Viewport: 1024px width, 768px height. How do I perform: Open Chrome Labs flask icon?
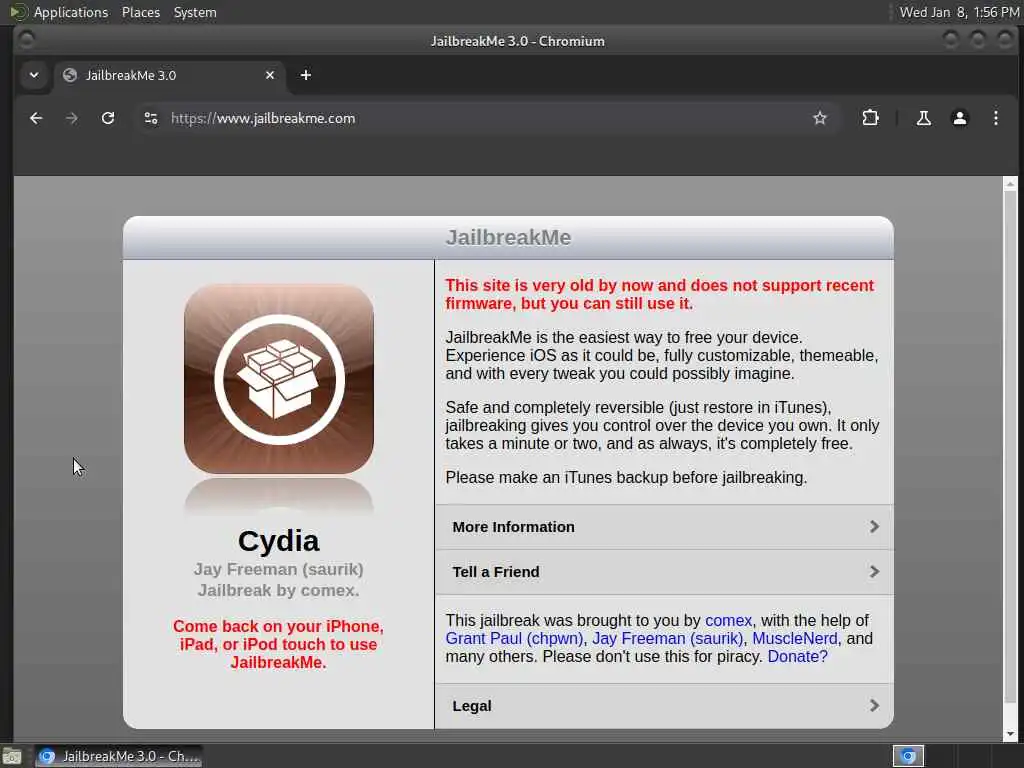pyautogui.click(x=923, y=118)
